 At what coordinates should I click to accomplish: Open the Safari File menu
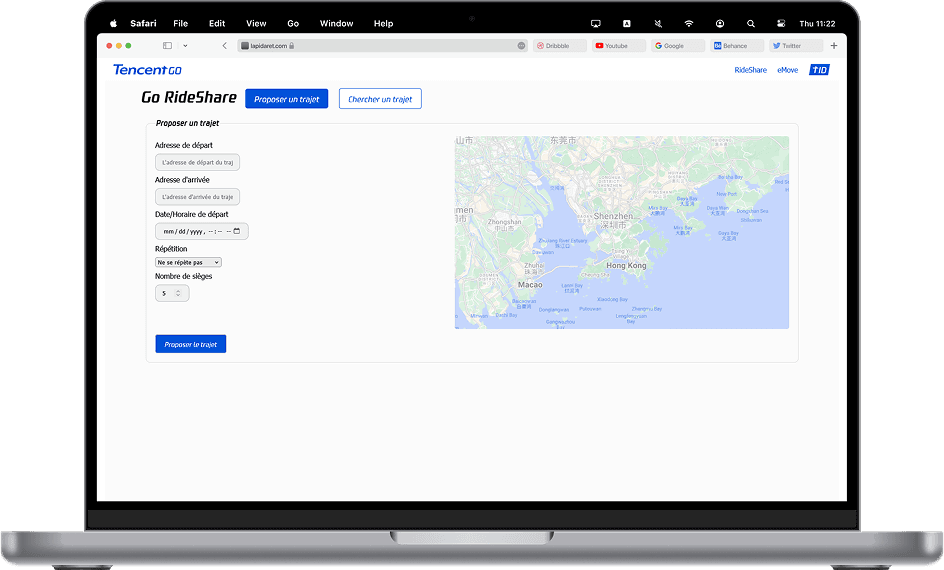click(180, 23)
